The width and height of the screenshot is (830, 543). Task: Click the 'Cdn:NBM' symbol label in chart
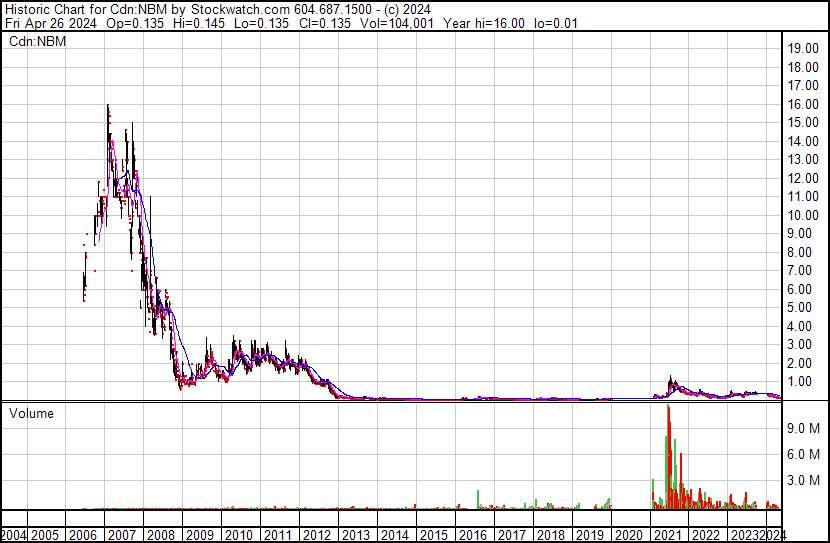pos(37,41)
